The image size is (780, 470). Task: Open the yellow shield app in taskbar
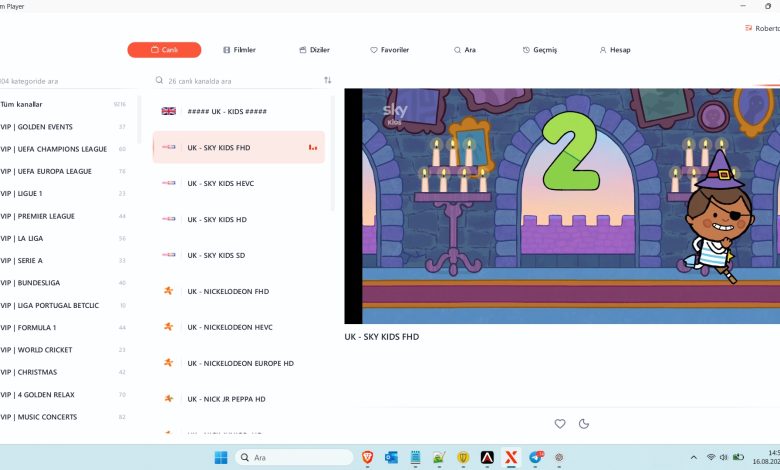[x=463, y=458]
